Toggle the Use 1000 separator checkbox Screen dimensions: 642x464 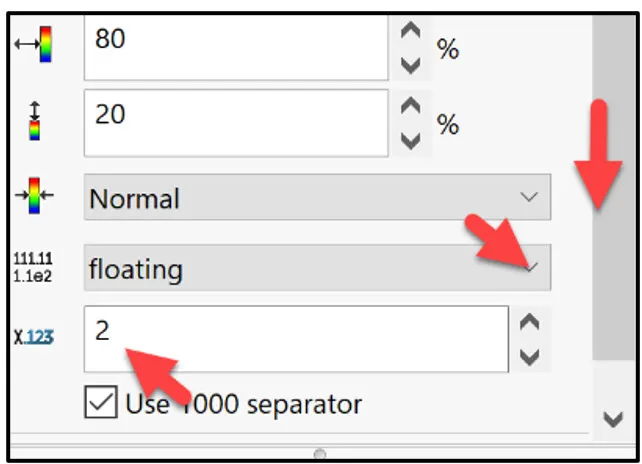pos(101,402)
